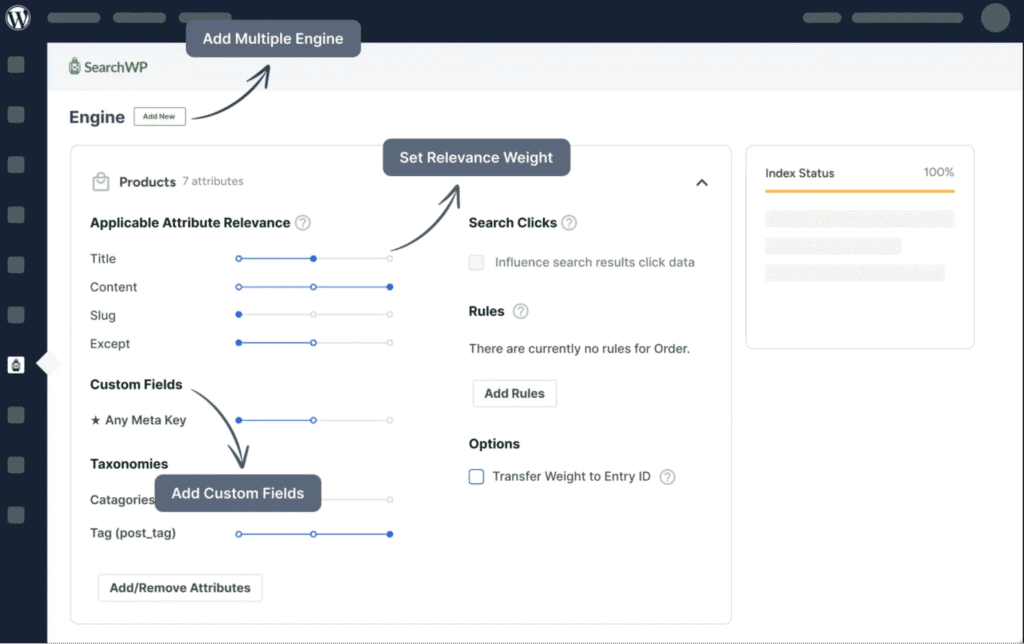This screenshot has width=1024, height=644.
Task: Adjust the Title relevance slider
Action: coord(314,258)
